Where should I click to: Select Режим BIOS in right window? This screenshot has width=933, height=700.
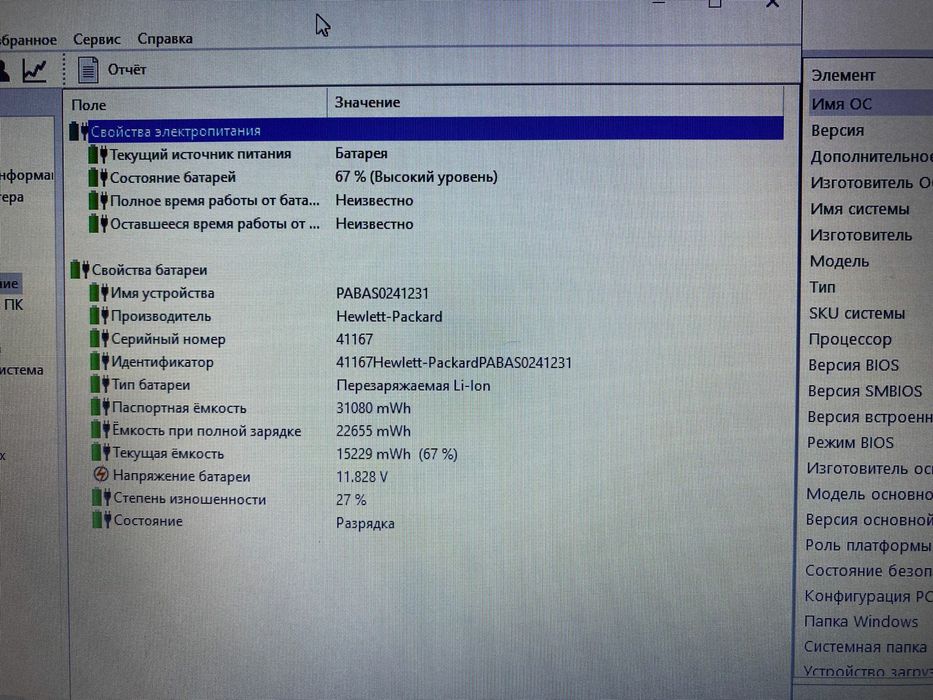(850, 442)
